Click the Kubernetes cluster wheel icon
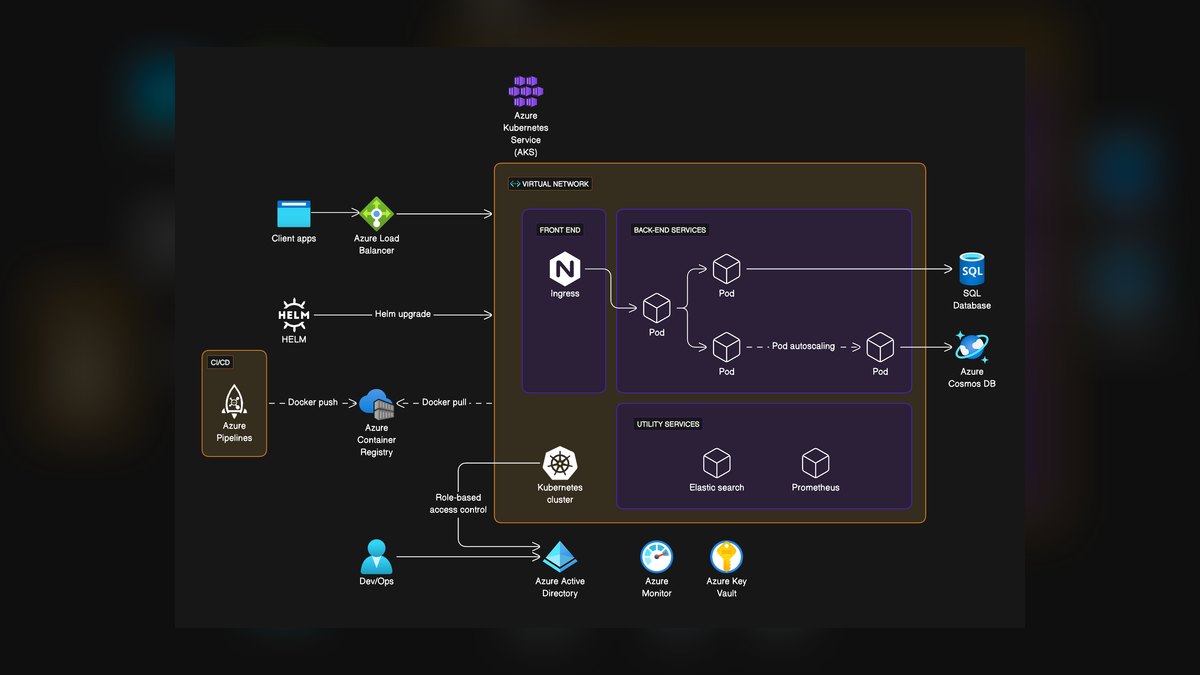The image size is (1200, 675). [560, 463]
